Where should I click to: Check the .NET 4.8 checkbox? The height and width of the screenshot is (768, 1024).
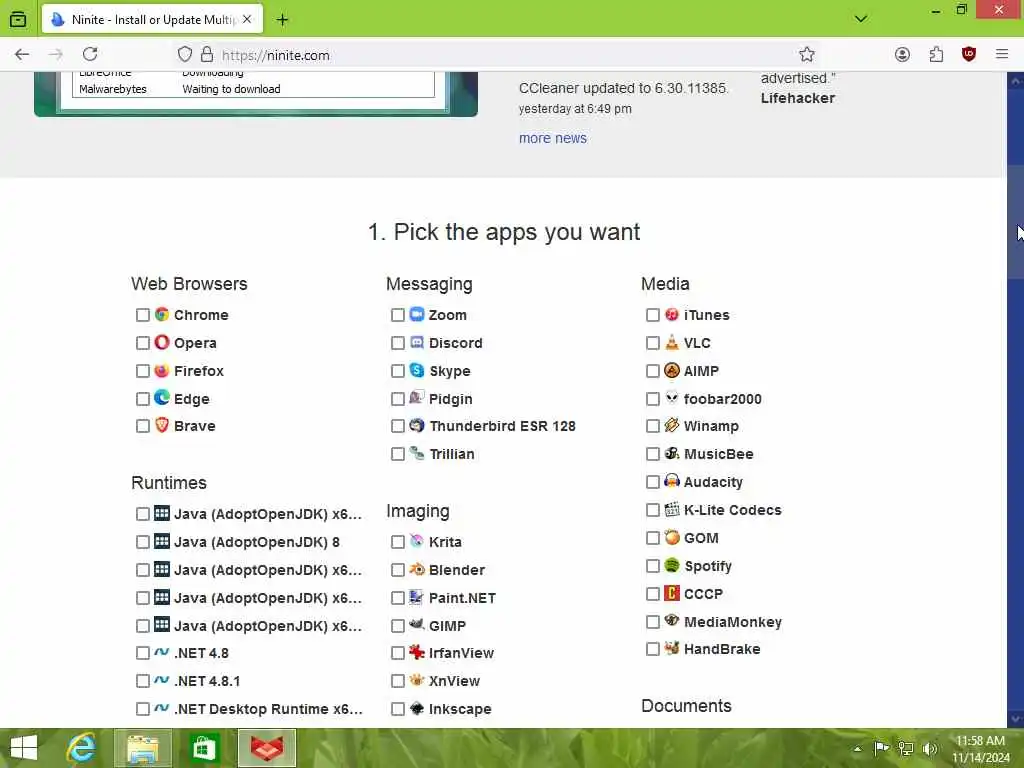[142, 652]
